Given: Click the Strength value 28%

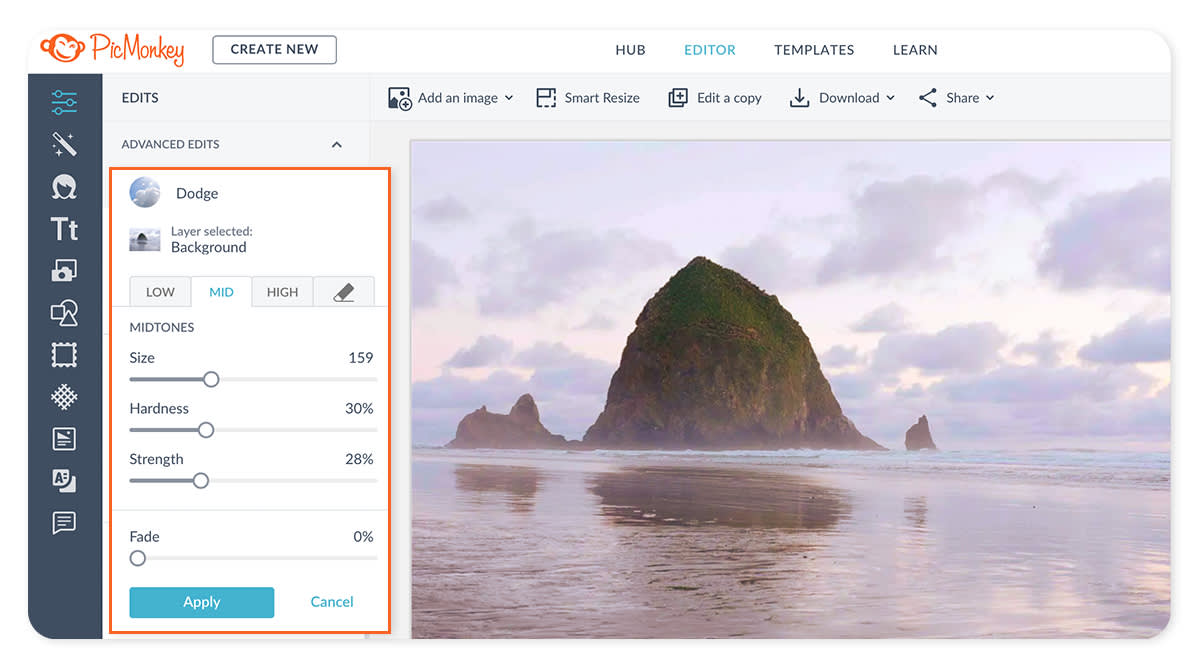Looking at the screenshot, I should coord(359,459).
